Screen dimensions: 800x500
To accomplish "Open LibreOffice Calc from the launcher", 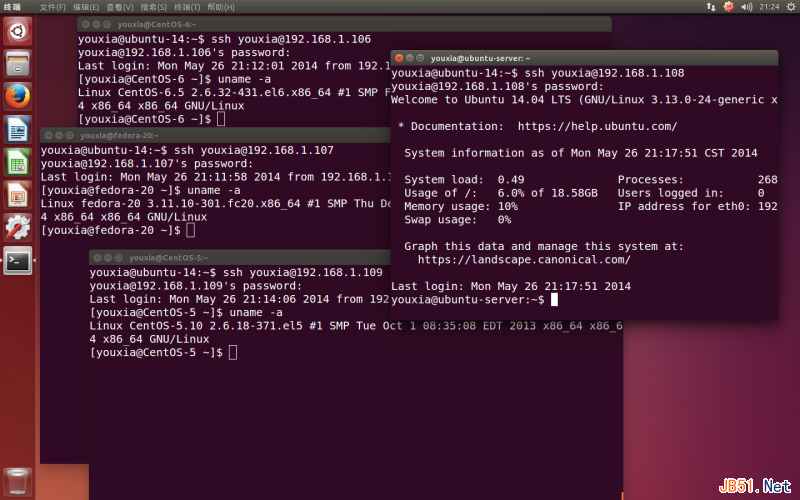I will [x=18, y=162].
